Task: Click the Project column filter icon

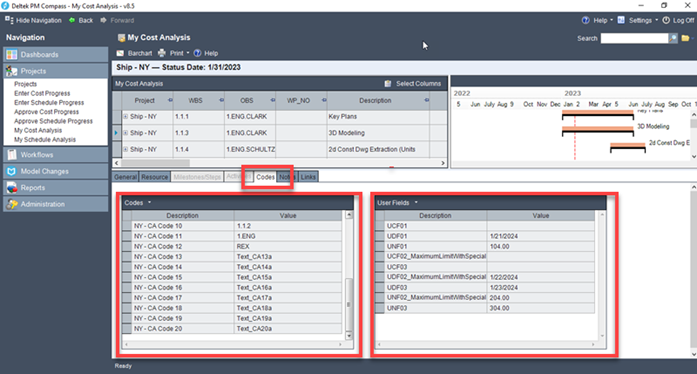Action: (170, 101)
